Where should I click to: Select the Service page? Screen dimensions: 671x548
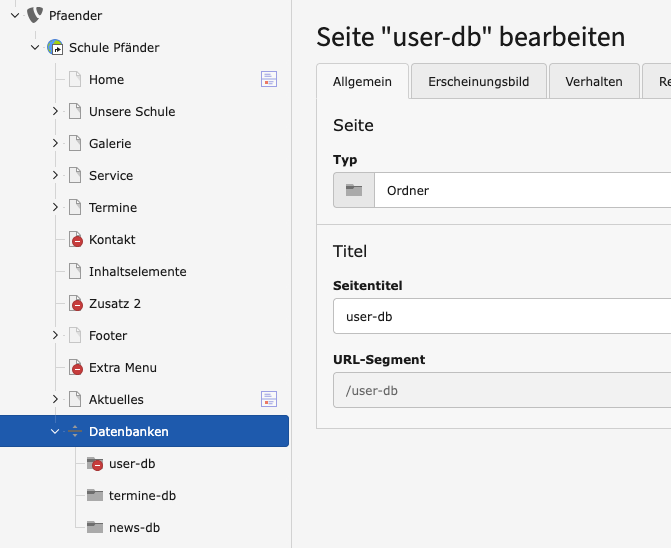pyautogui.click(x=111, y=175)
